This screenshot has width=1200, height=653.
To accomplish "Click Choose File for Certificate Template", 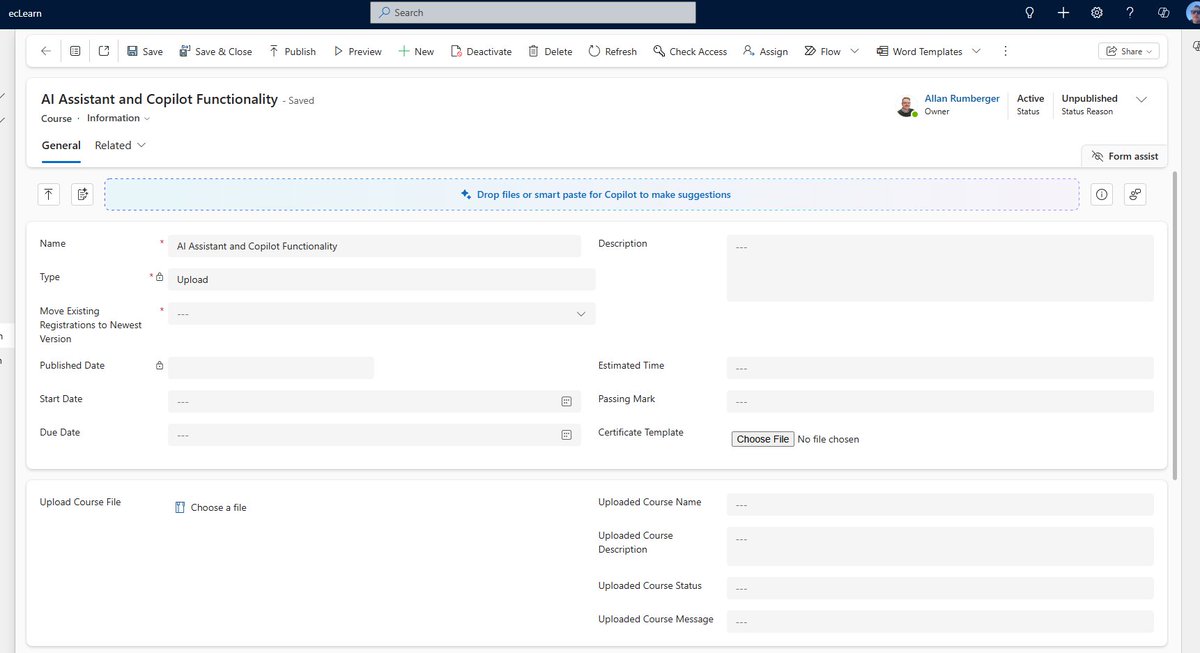I will coord(763,439).
